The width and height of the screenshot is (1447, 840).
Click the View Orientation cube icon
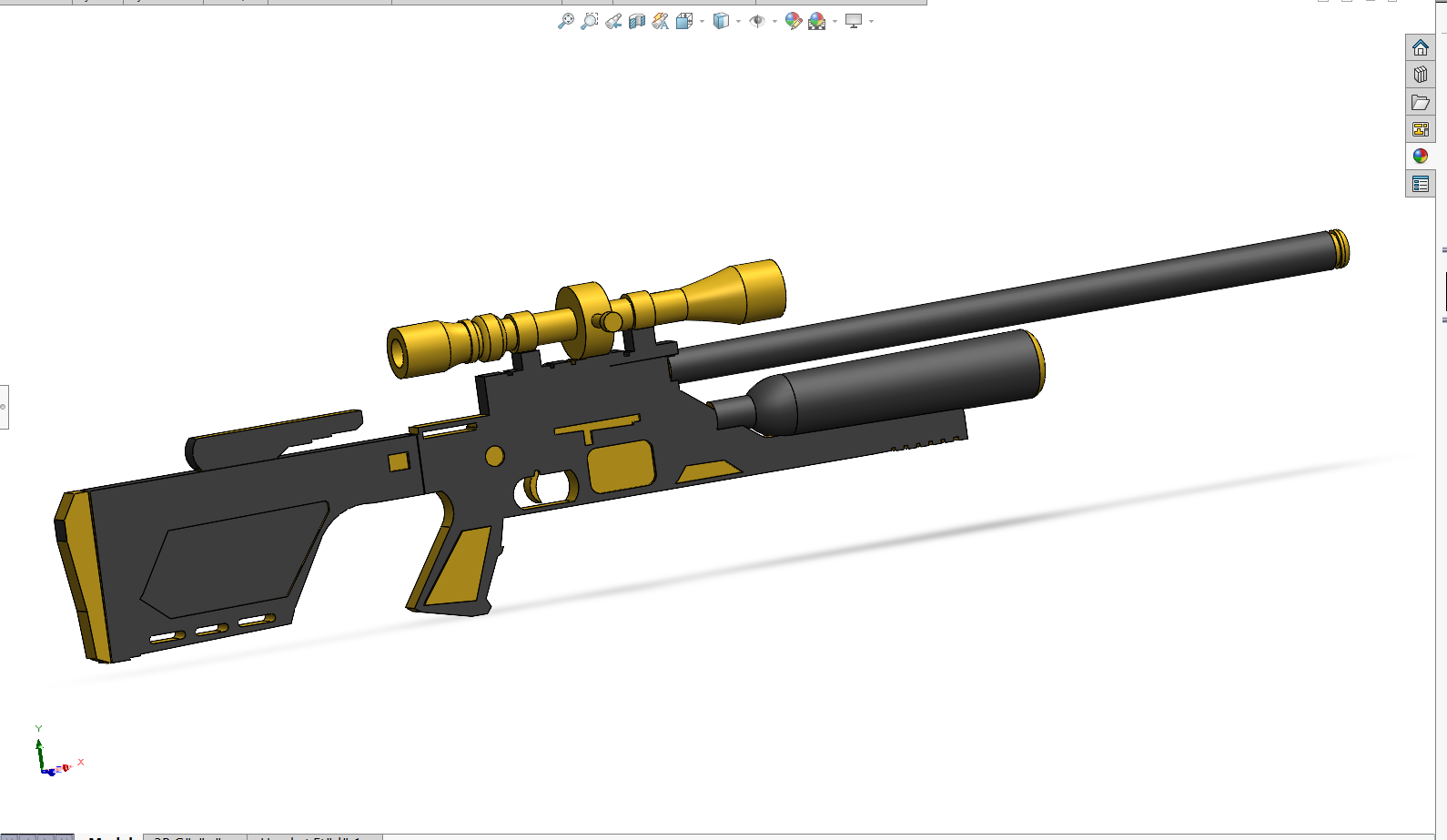coord(684,21)
